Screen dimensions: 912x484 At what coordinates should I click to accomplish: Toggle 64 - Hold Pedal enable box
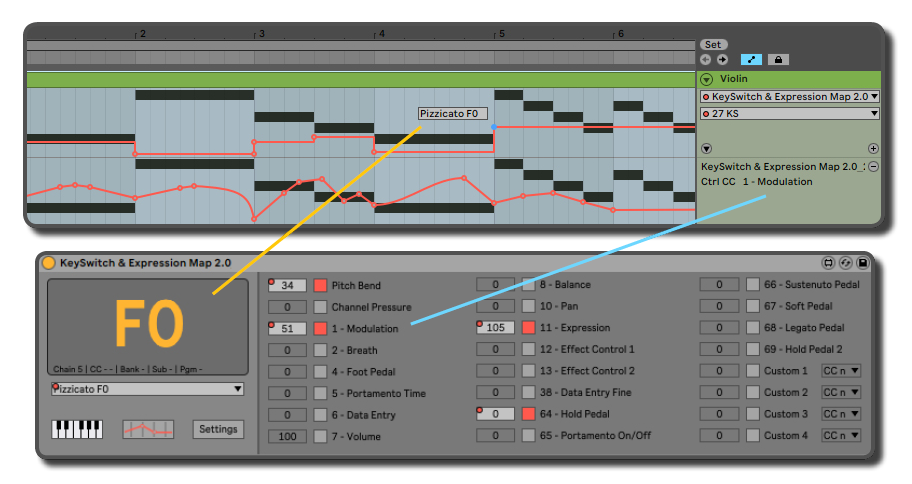tap(528, 414)
